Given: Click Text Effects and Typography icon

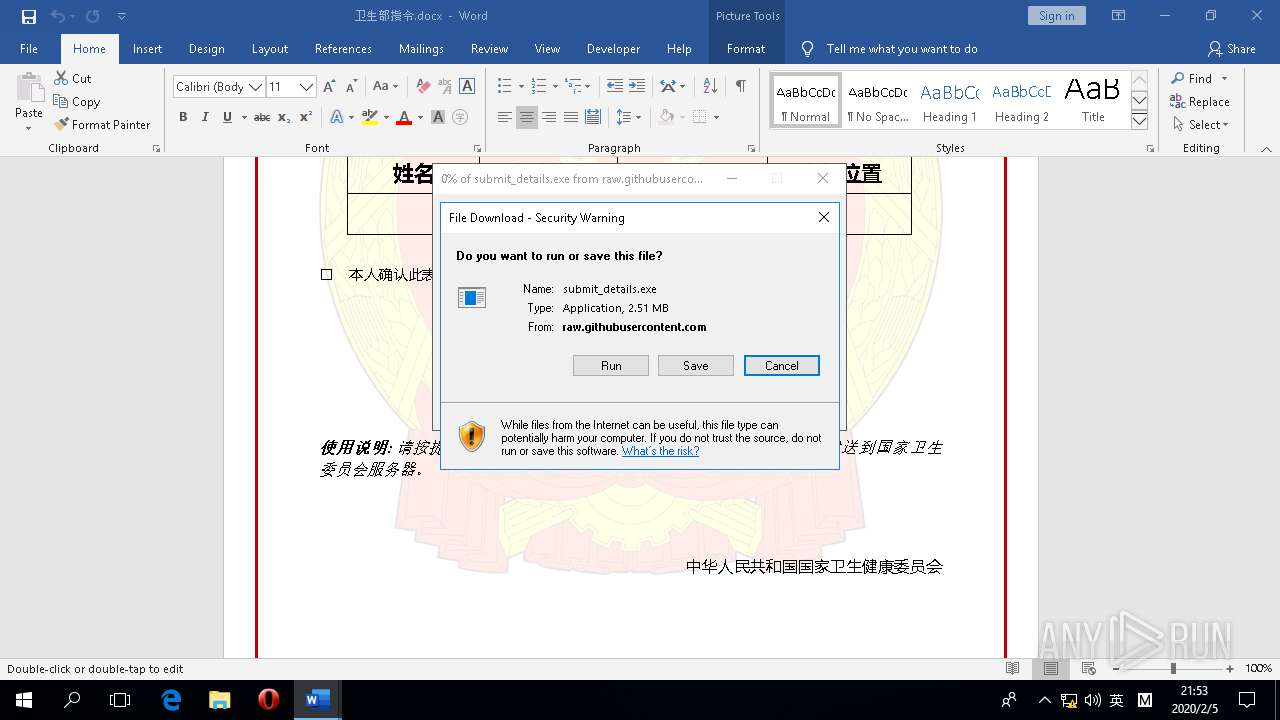Looking at the screenshot, I should (x=336, y=117).
